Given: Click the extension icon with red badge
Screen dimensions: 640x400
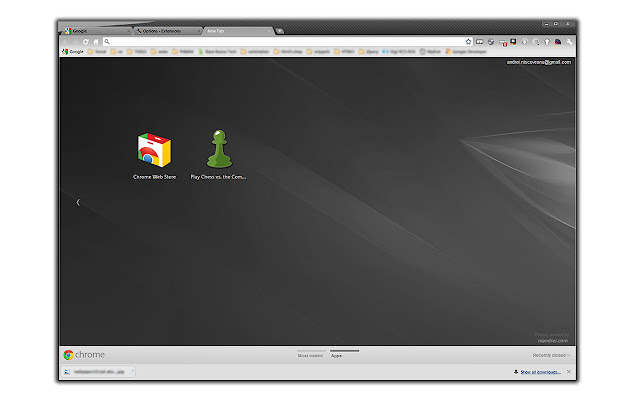Looking at the screenshot, I should coord(502,42).
